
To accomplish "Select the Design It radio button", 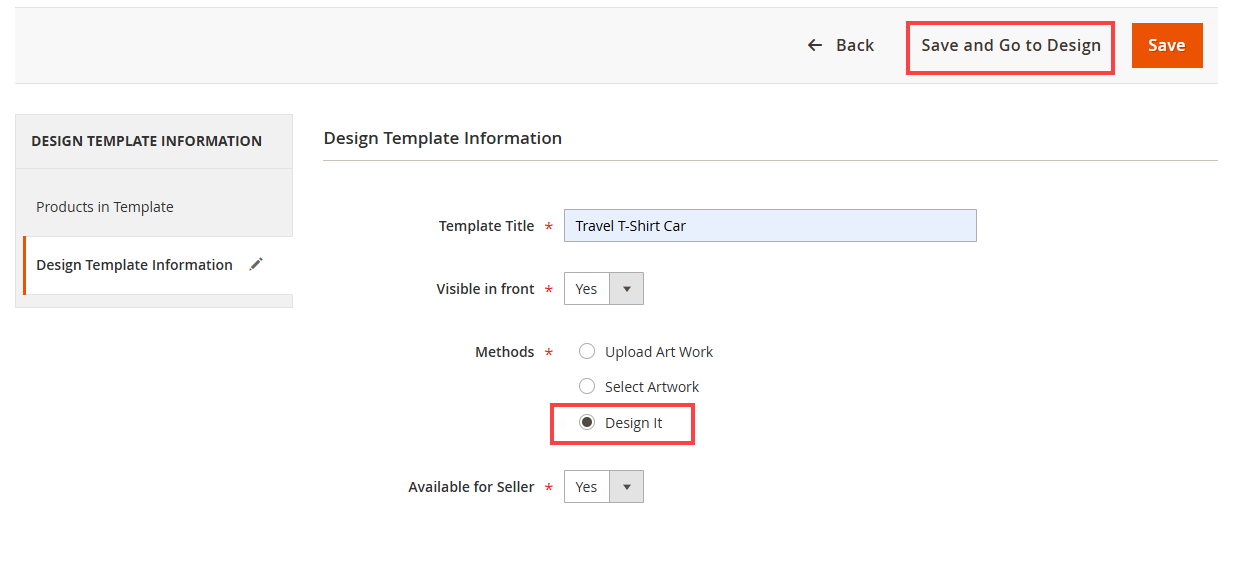I will click(x=587, y=423).
